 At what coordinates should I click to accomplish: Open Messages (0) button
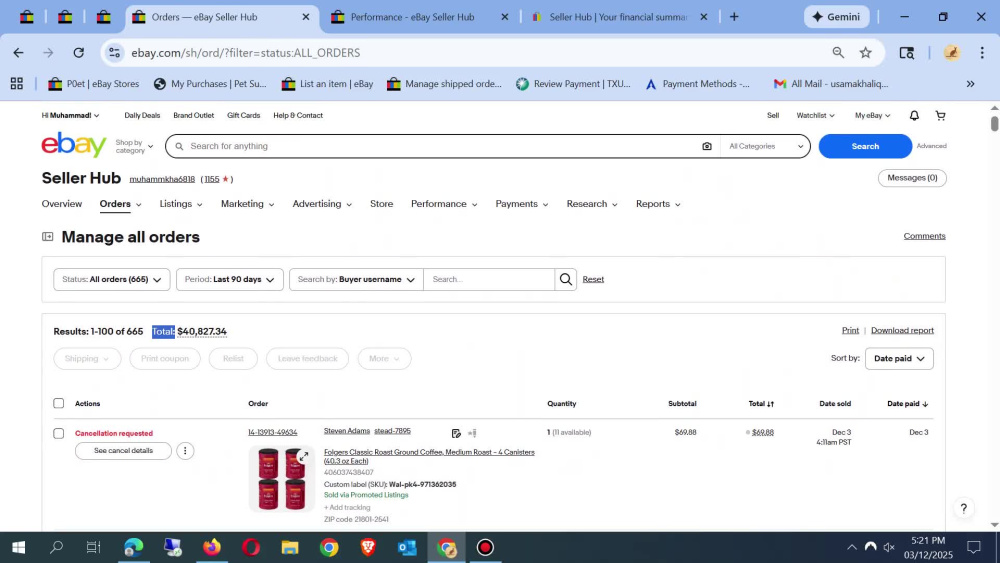(x=912, y=178)
